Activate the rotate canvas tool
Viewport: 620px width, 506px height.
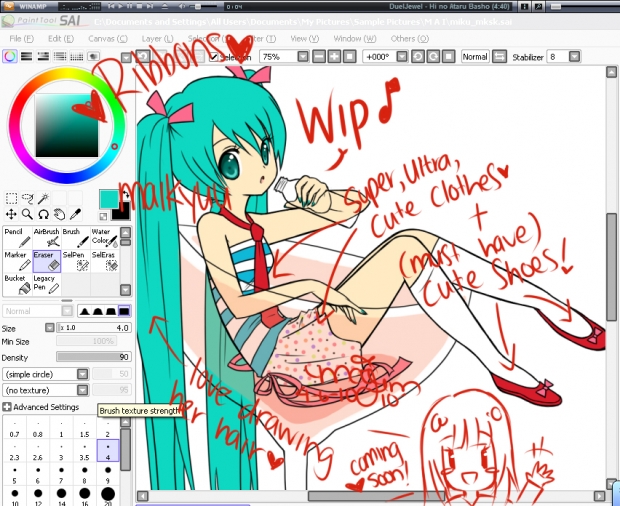point(43,214)
